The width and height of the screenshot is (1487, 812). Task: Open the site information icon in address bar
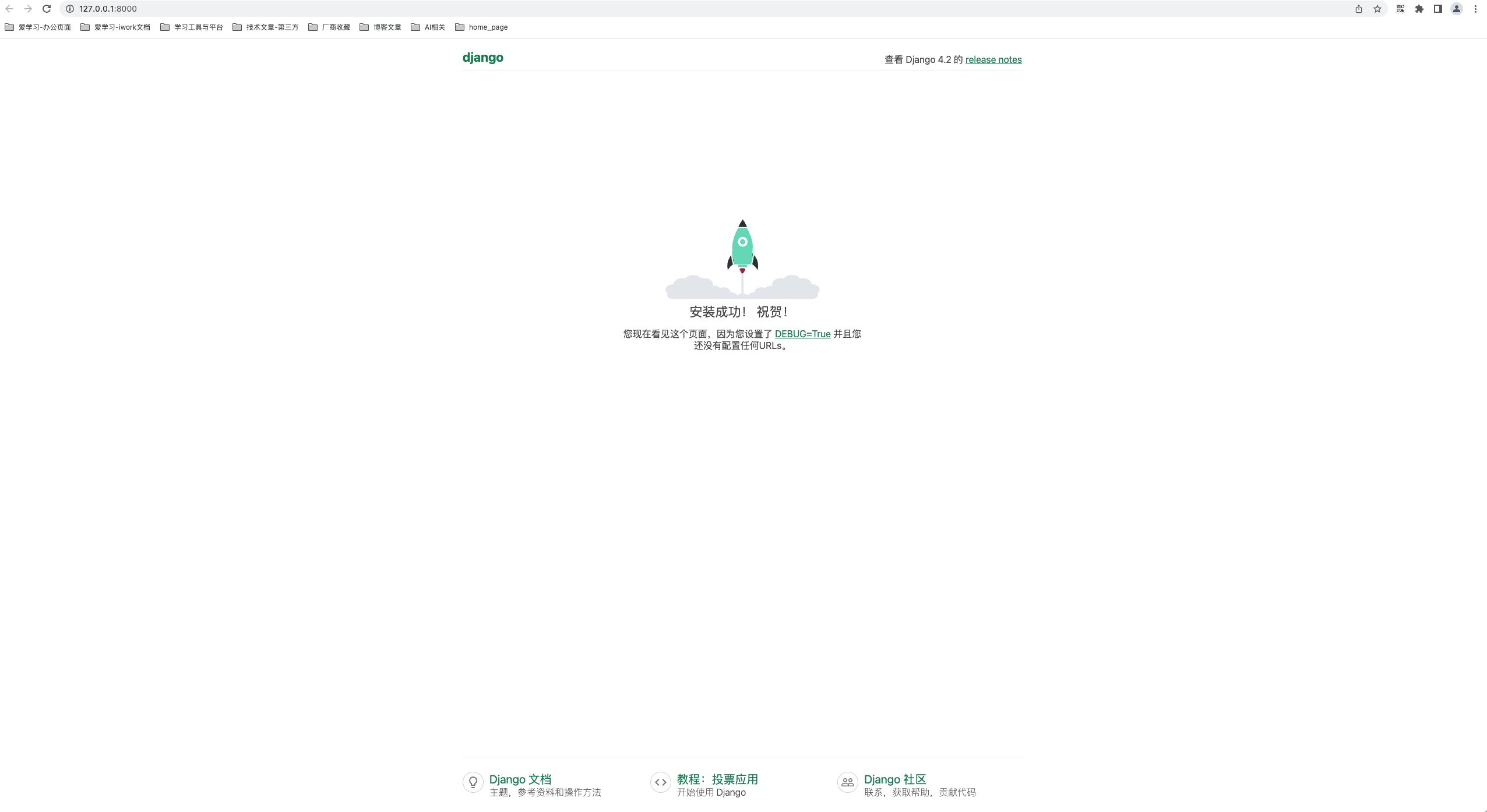coord(70,9)
